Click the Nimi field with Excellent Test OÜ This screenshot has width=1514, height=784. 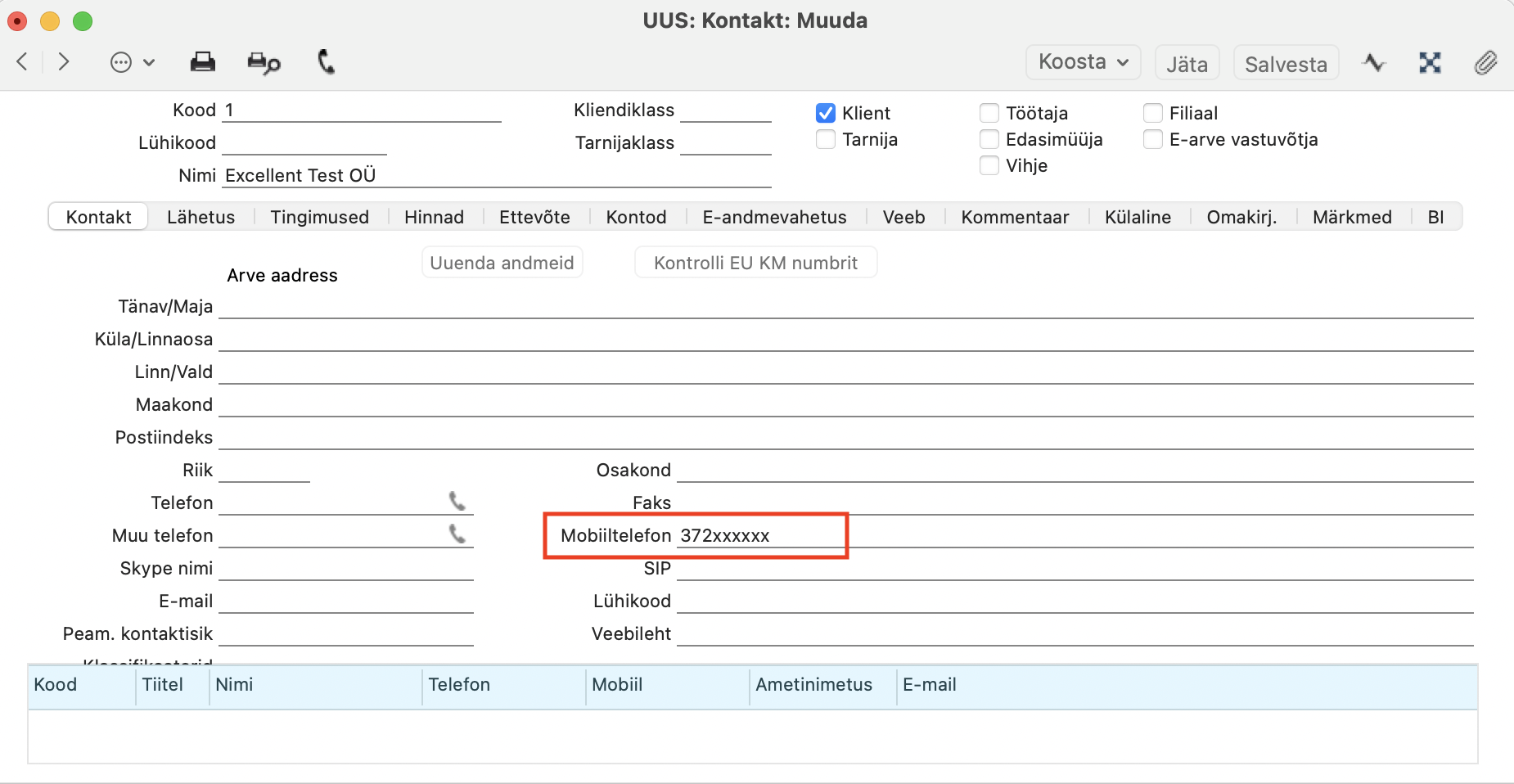496,176
